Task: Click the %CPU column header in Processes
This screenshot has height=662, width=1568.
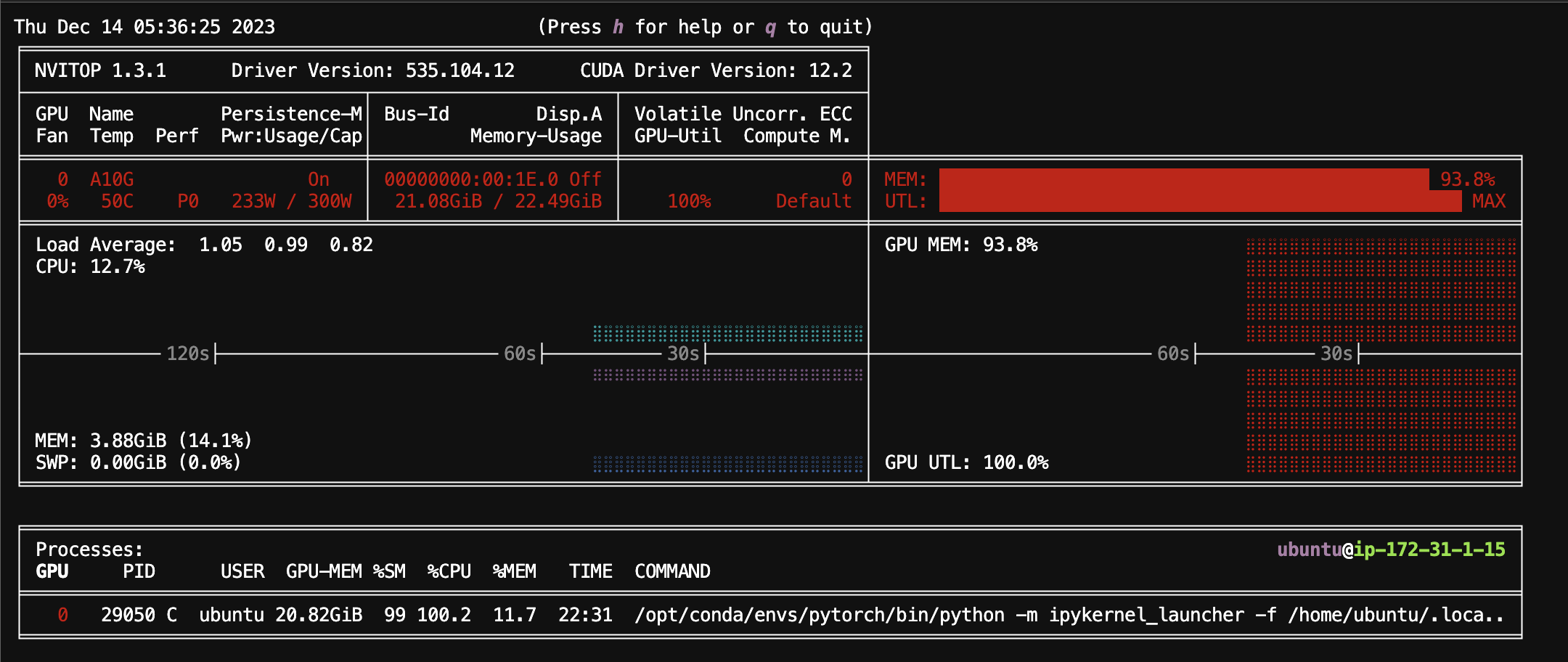Action: tap(449, 571)
